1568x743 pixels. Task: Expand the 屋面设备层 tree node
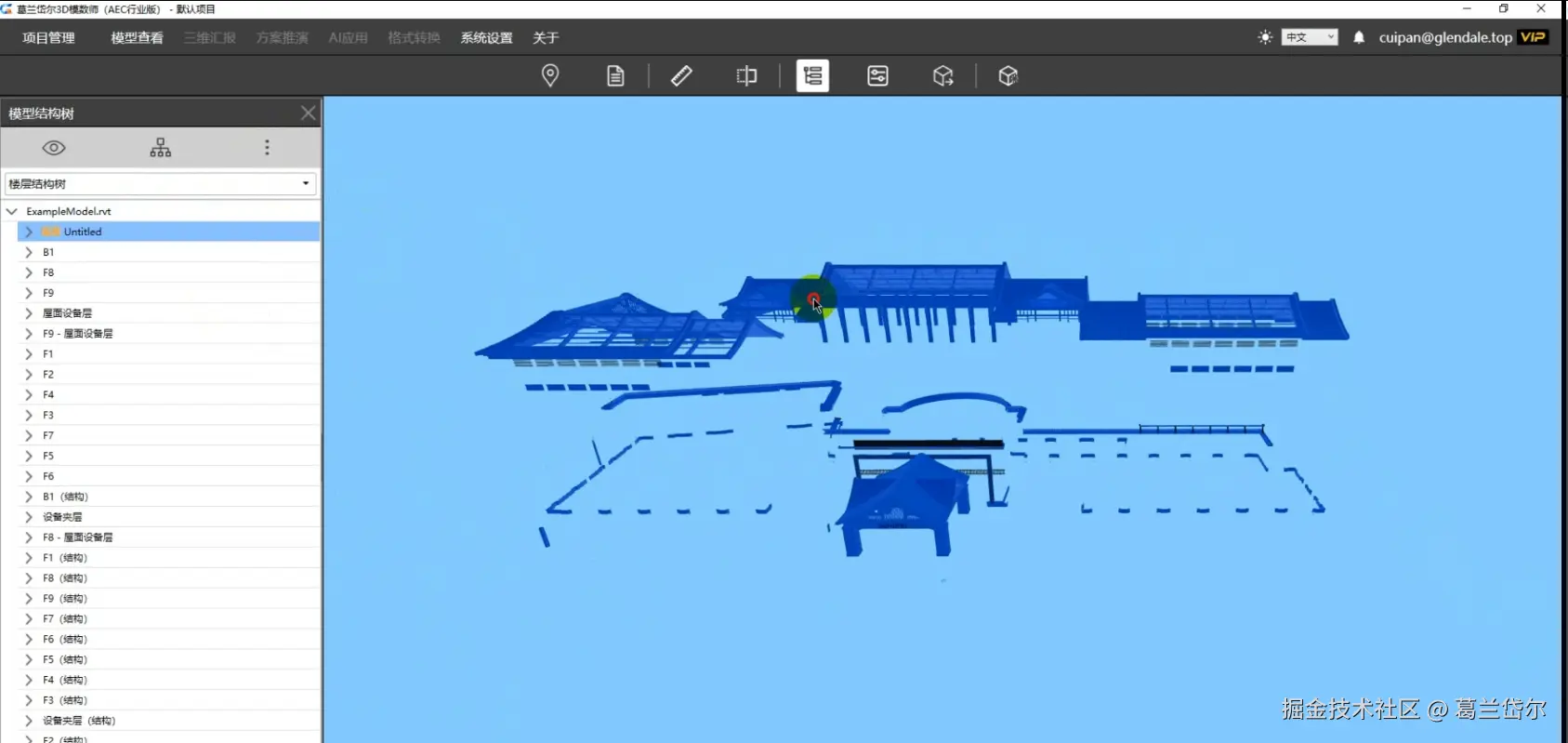click(29, 313)
